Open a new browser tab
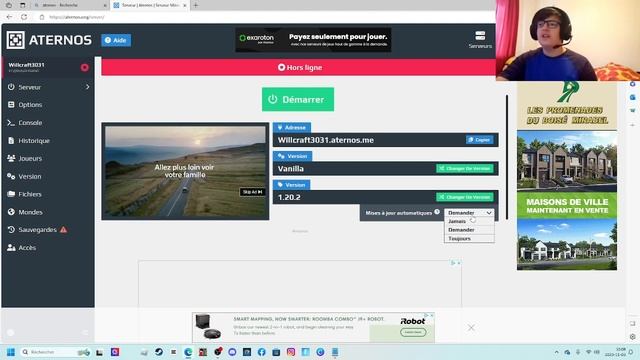 tap(196, 5)
